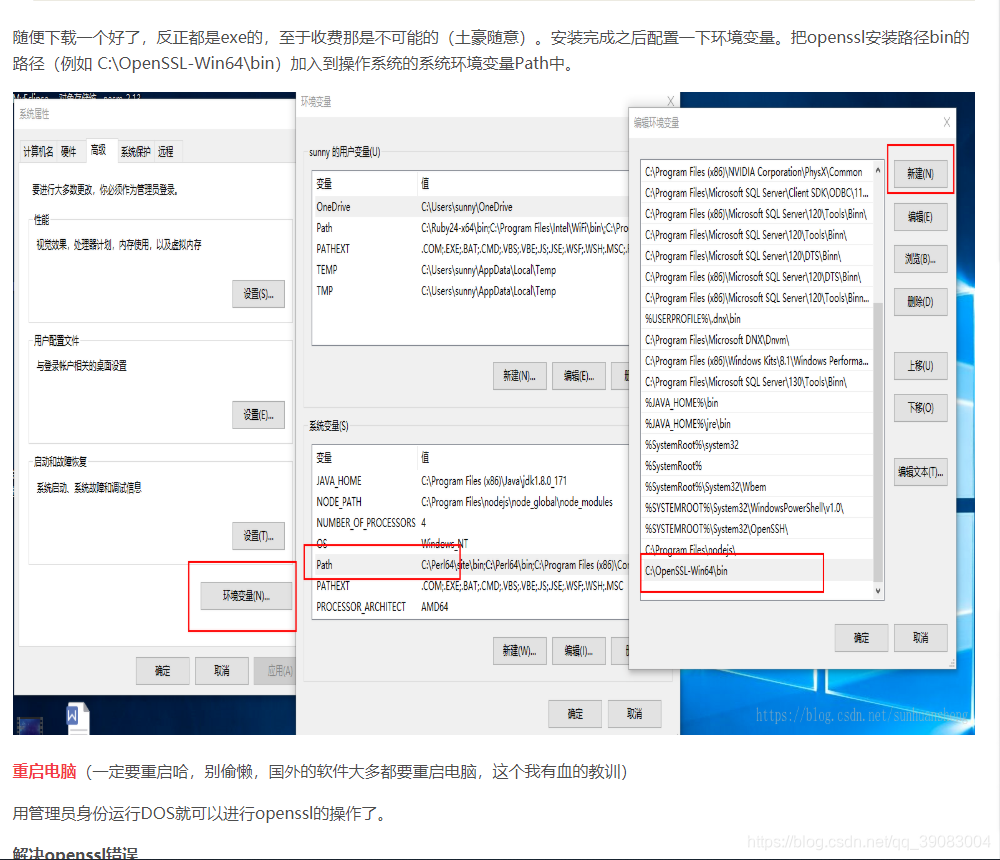The width and height of the screenshot is (1000, 860).
Task: Click 上移(U) to move entry up
Action: pos(919,365)
